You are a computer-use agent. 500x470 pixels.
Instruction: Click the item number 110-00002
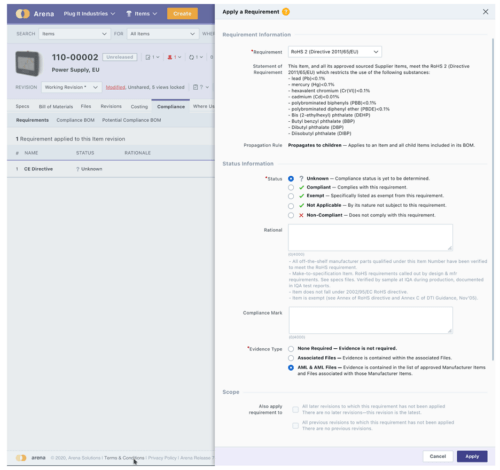click(x=75, y=57)
